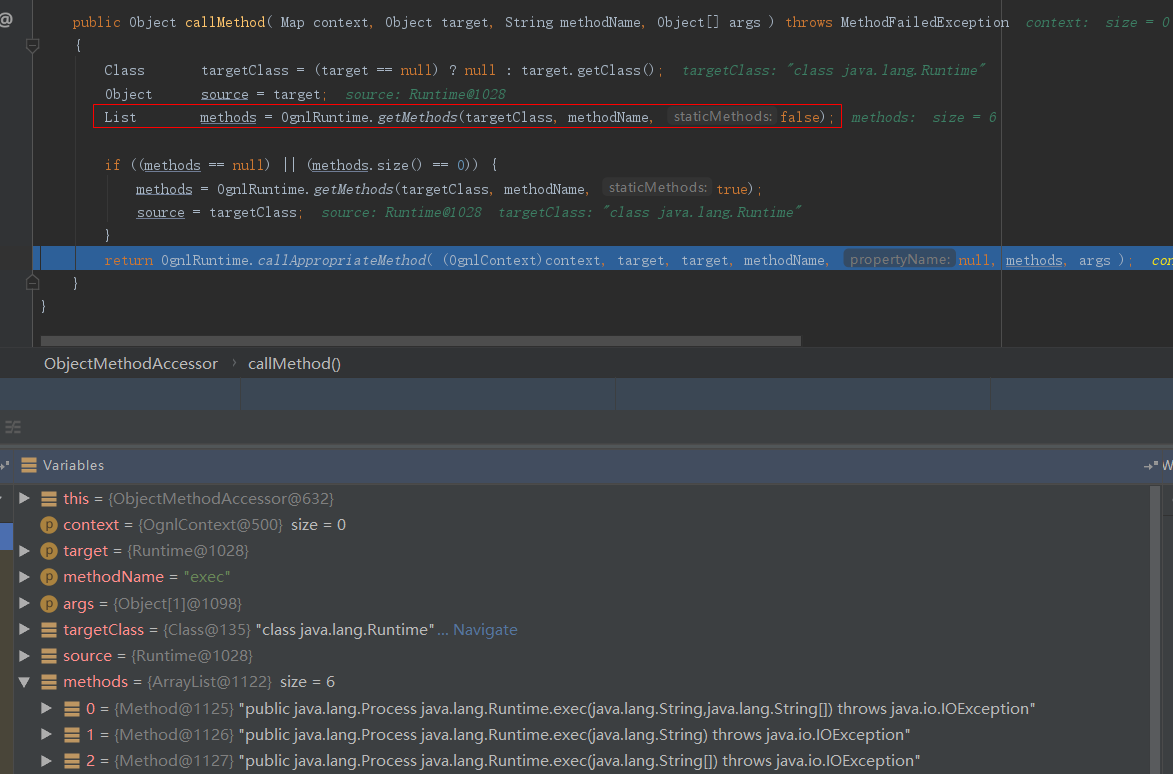Click the staticMethods false parameter hint

[x=721, y=117]
